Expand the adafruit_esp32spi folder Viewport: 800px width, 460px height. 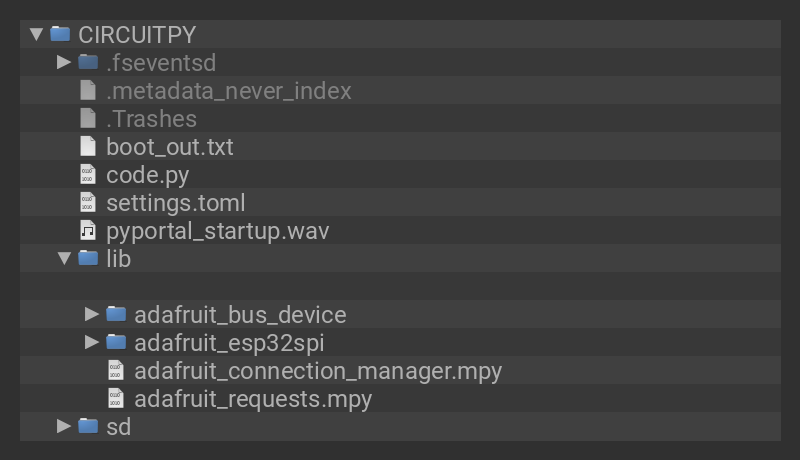92,342
